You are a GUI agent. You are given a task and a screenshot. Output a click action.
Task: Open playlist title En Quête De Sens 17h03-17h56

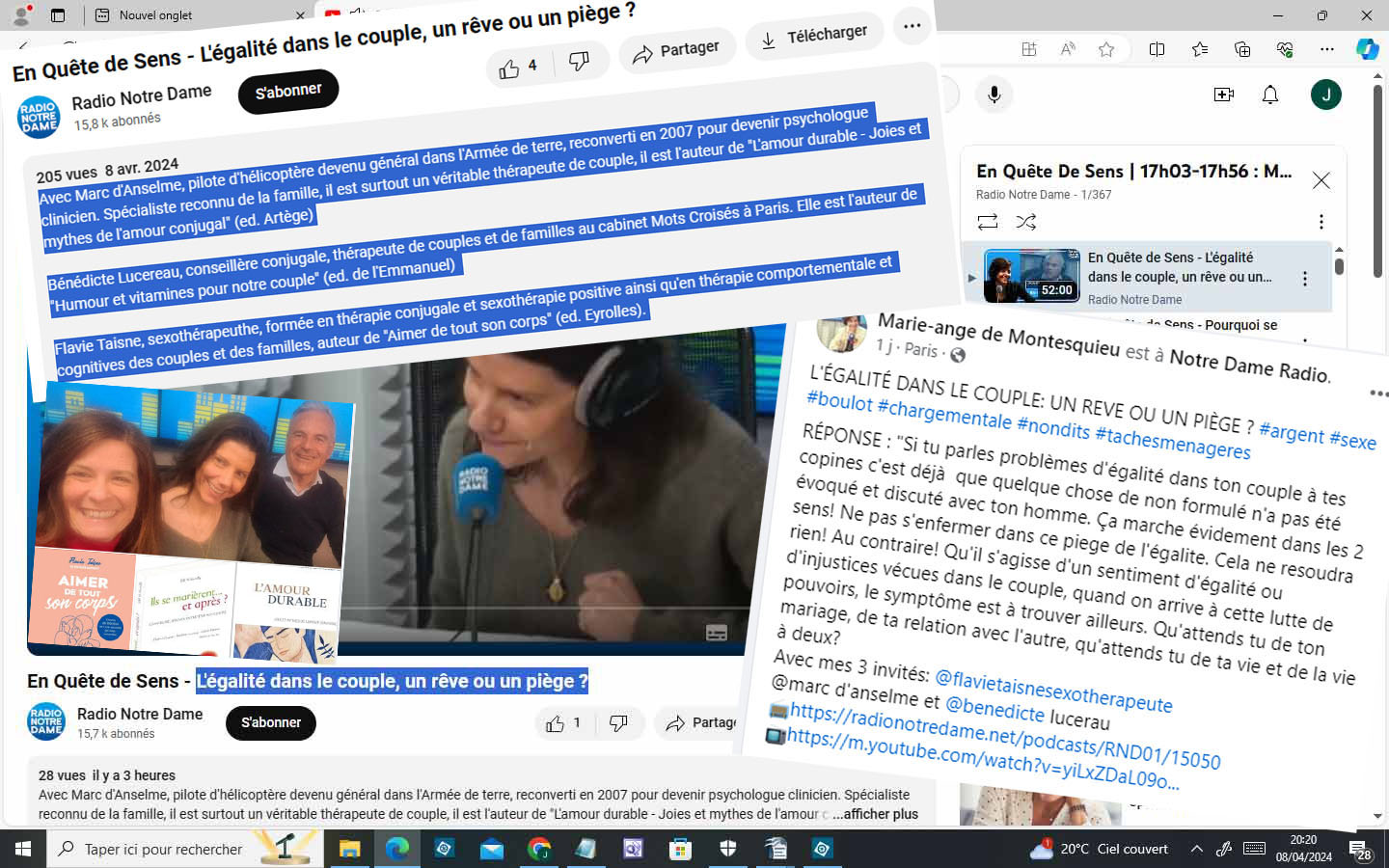tap(1134, 172)
